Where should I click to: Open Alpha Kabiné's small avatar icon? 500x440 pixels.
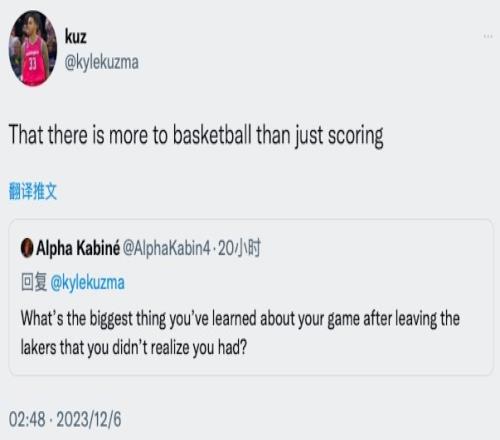coord(27,248)
